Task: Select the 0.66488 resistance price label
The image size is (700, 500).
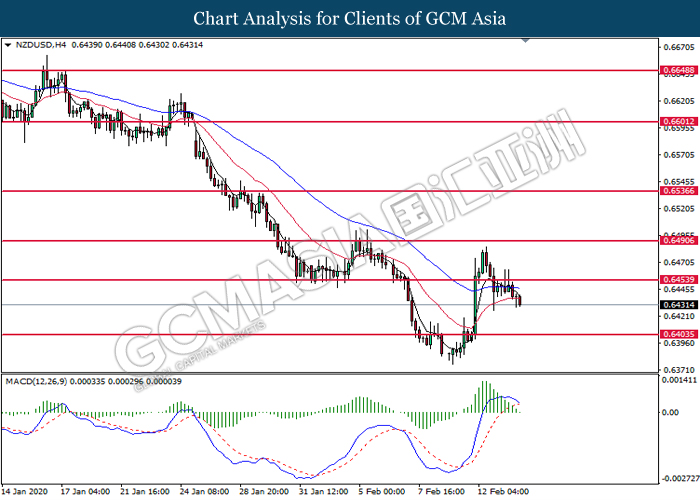Action: [x=679, y=70]
